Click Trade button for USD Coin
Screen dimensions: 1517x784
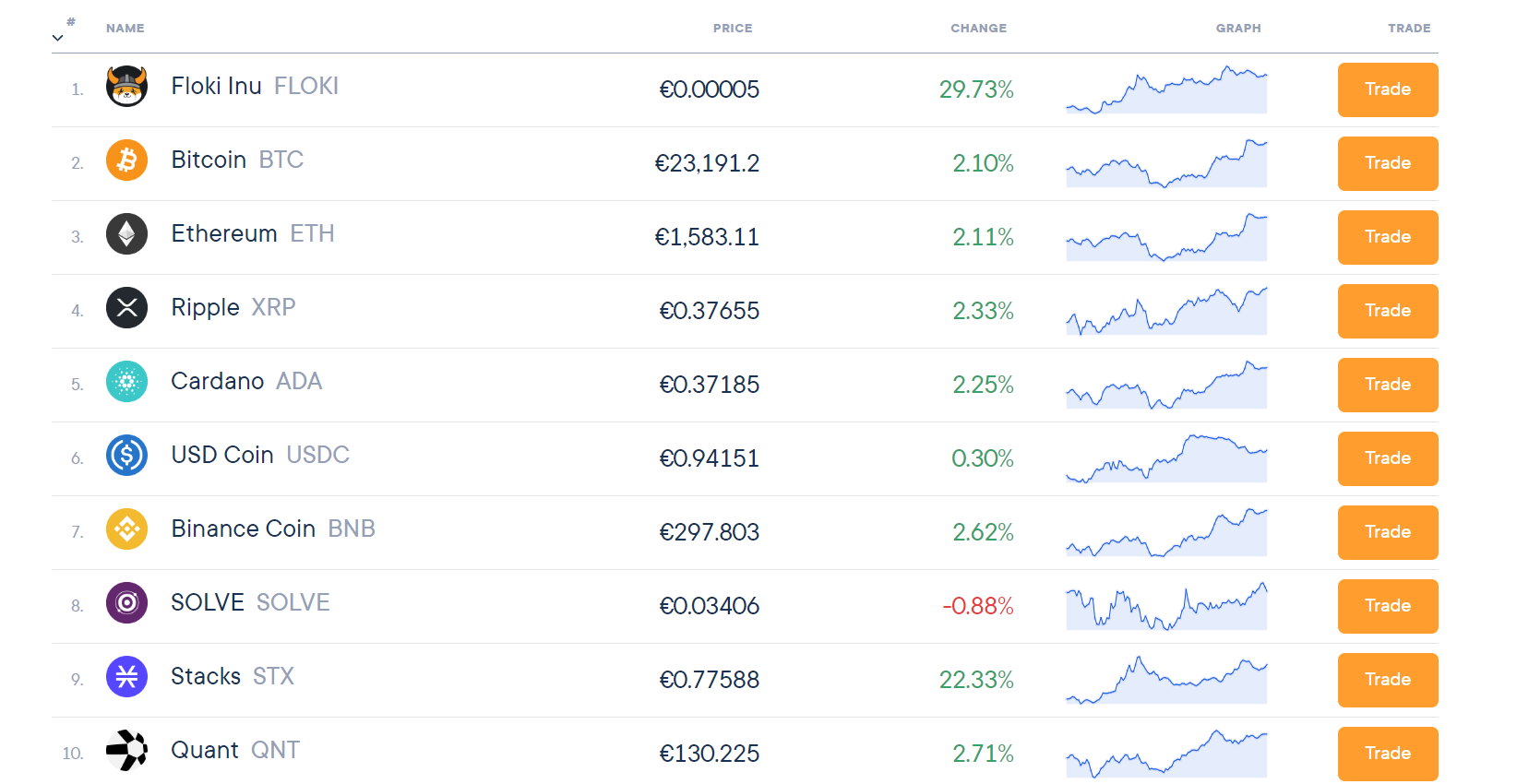tap(1388, 458)
